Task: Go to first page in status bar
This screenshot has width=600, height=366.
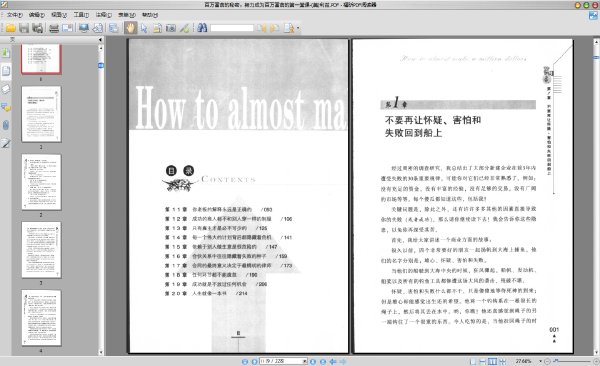Action: click(245, 361)
